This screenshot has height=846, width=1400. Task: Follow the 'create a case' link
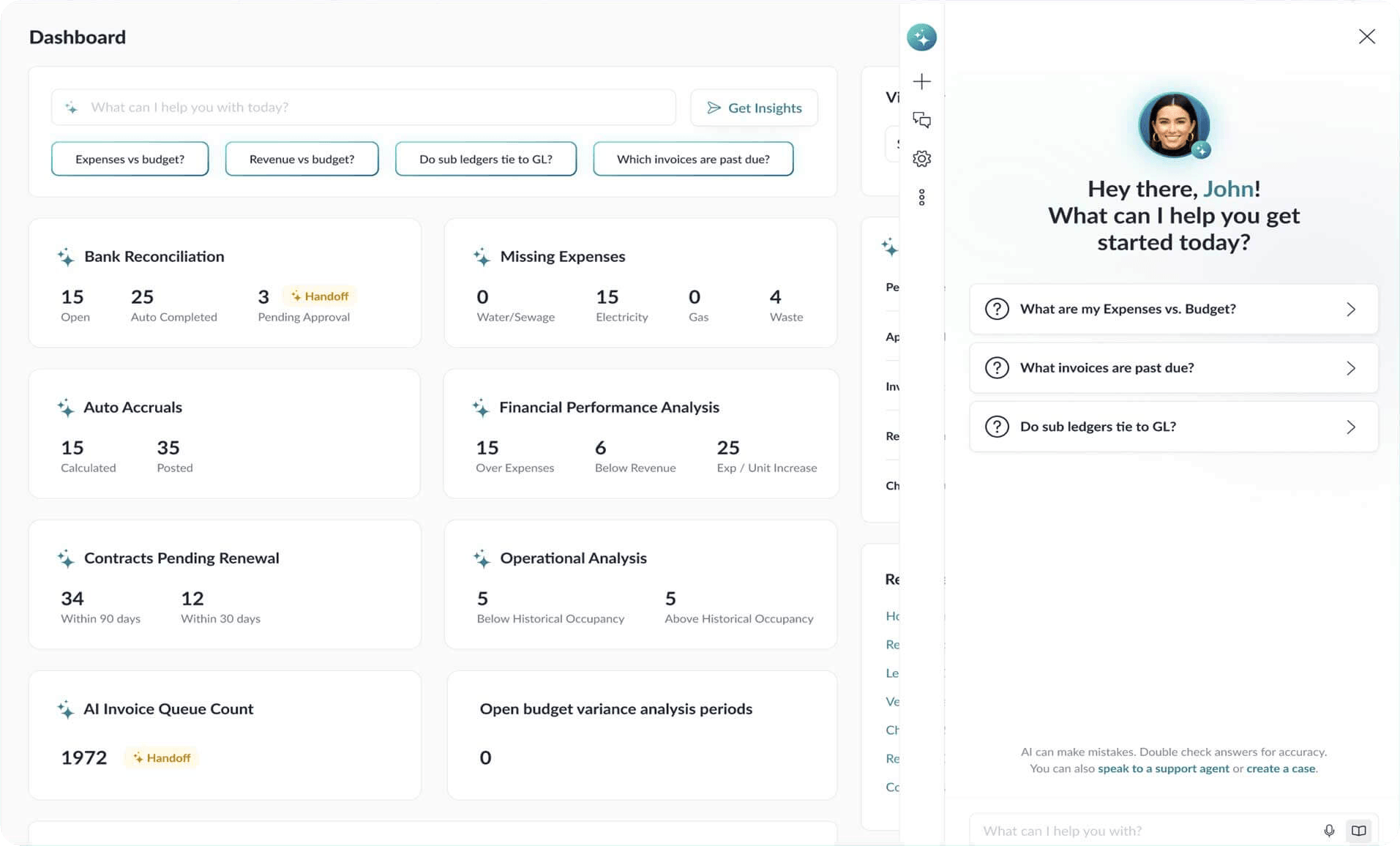[1281, 768]
